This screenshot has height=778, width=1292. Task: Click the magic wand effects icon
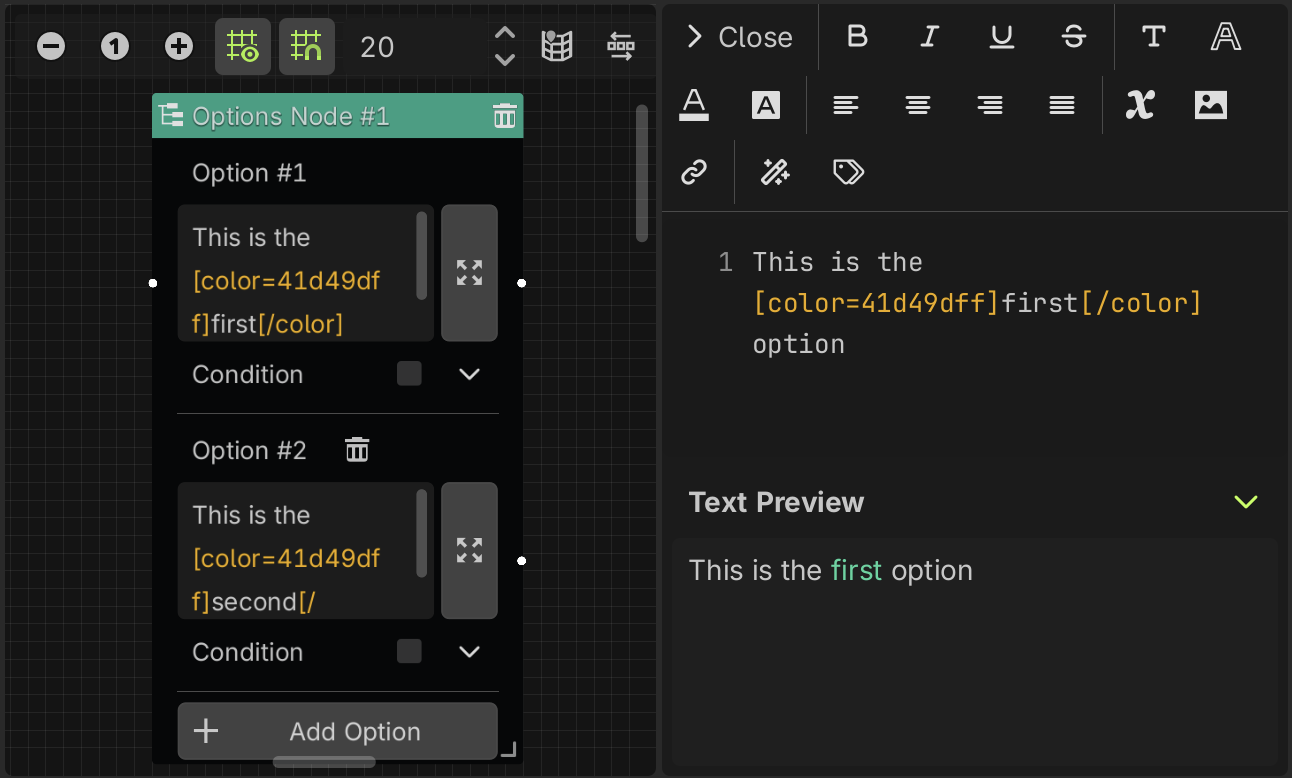pos(775,172)
